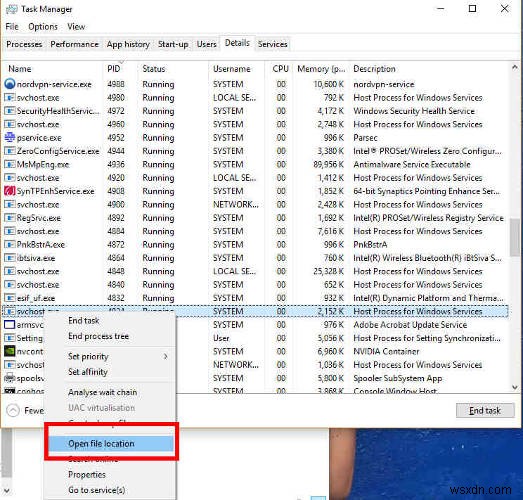The image size is (523, 500).
Task: Select the Details tab
Action: (237, 43)
